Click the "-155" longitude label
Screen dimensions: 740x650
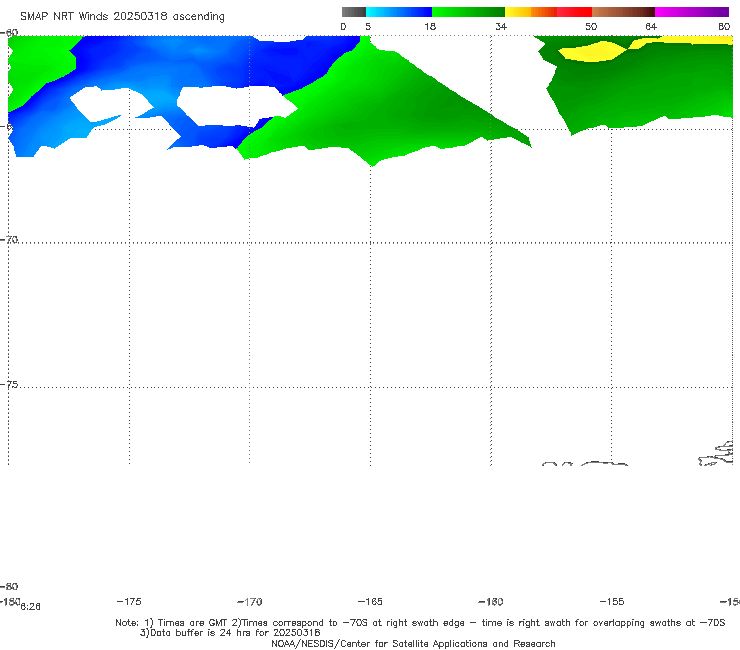(x=612, y=602)
